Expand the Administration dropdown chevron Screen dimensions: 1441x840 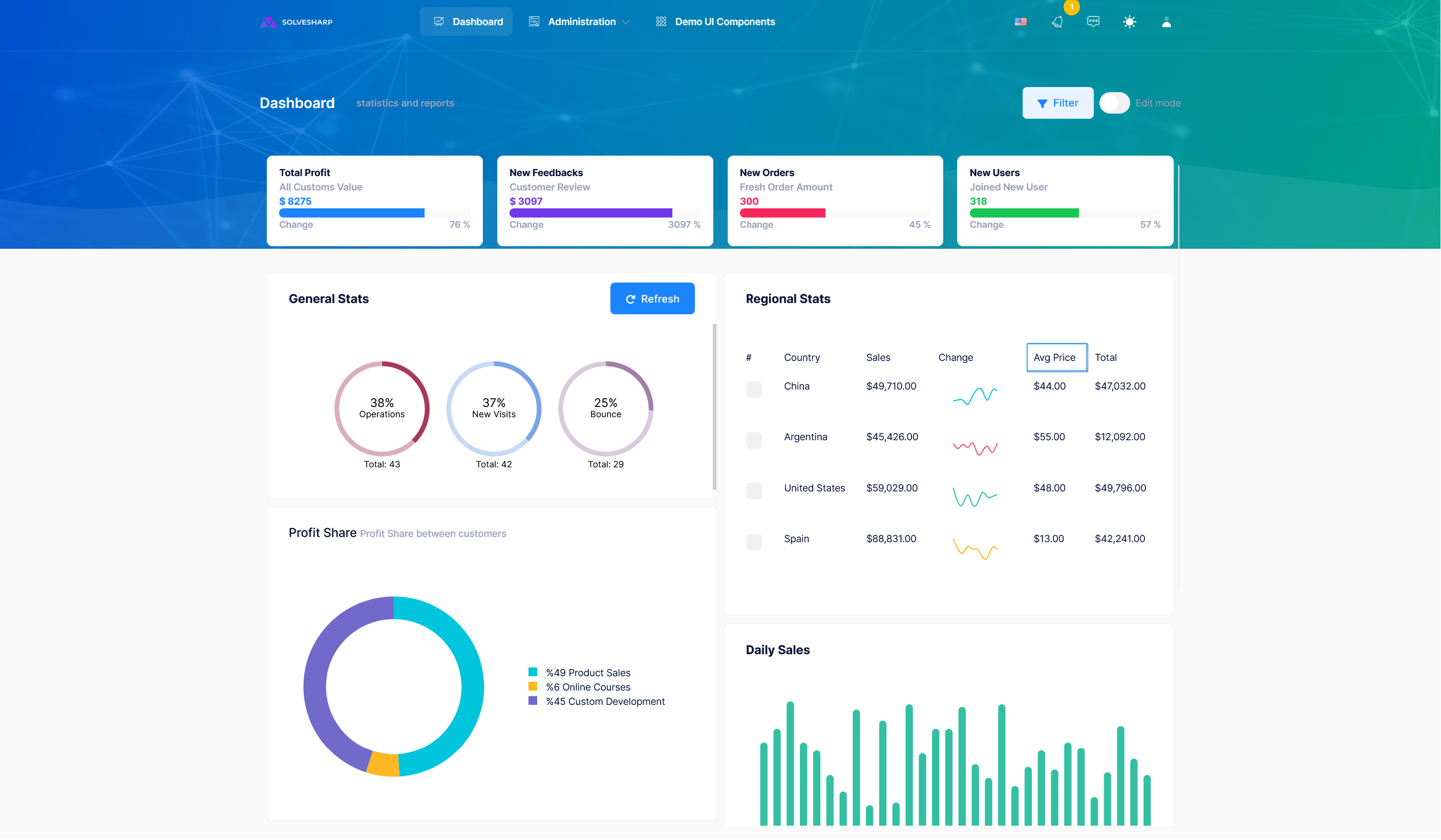[x=626, y=21]
